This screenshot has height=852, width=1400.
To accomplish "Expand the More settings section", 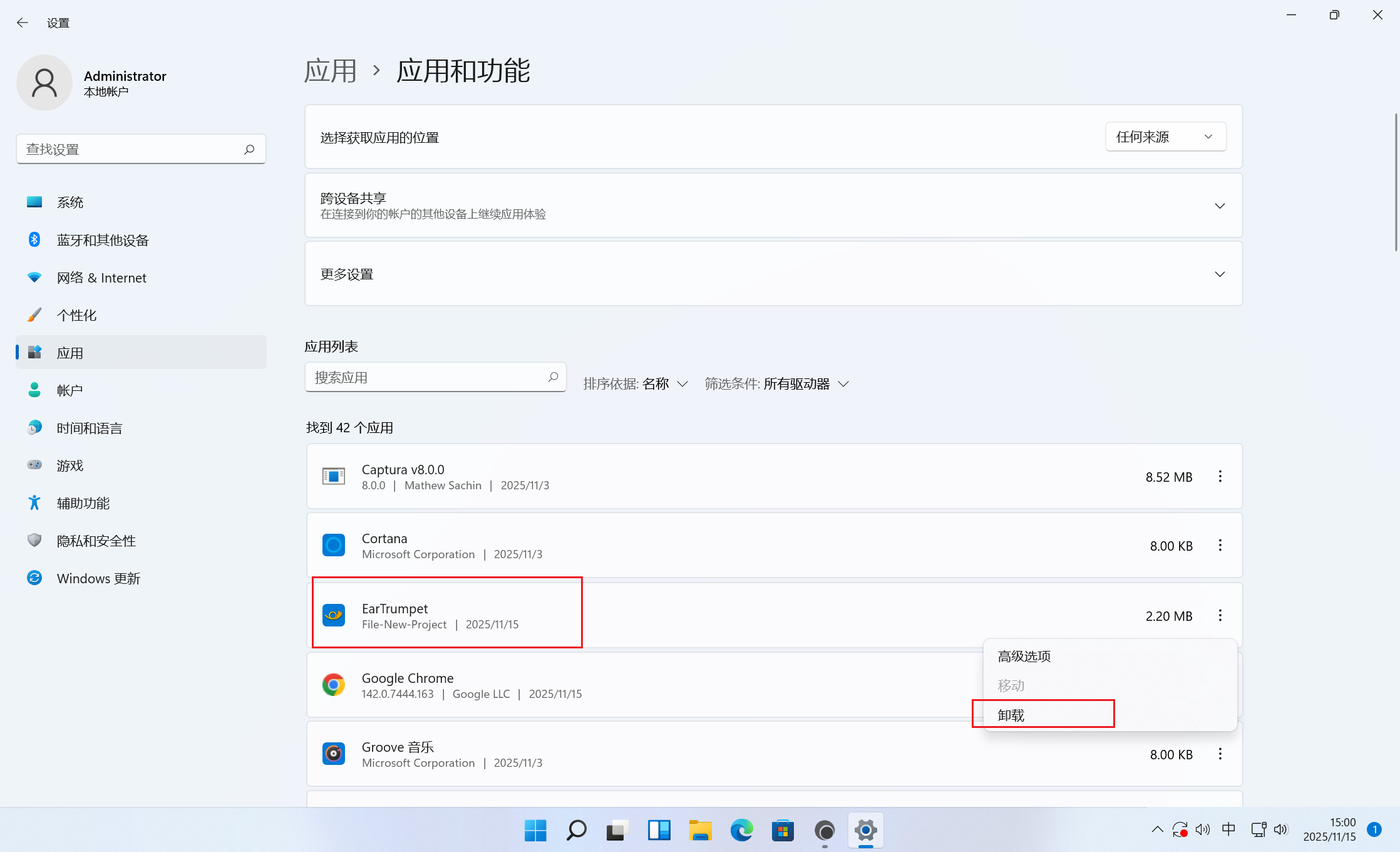I will pos(1219,274).
